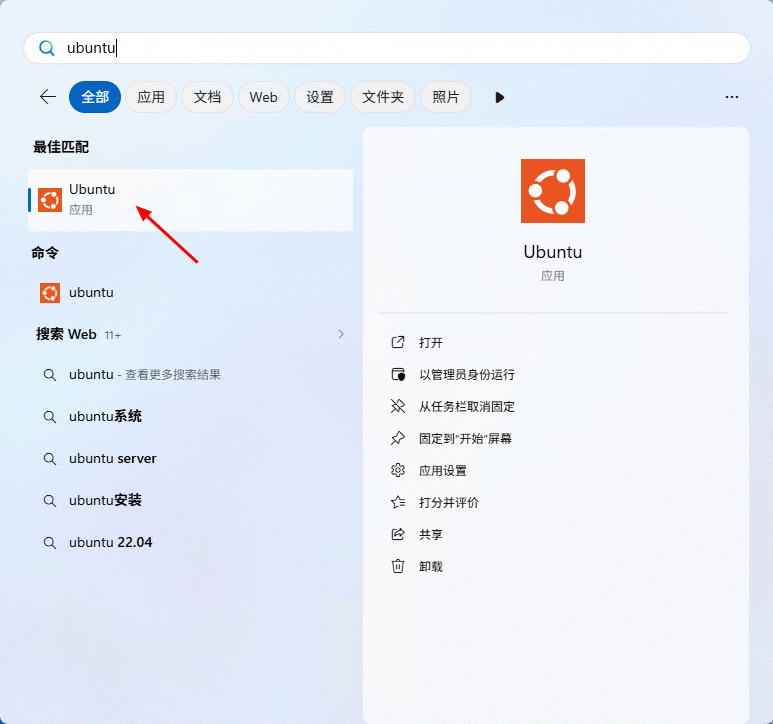Click search icon beside ubuntu安装

click(x=49, y=501)
